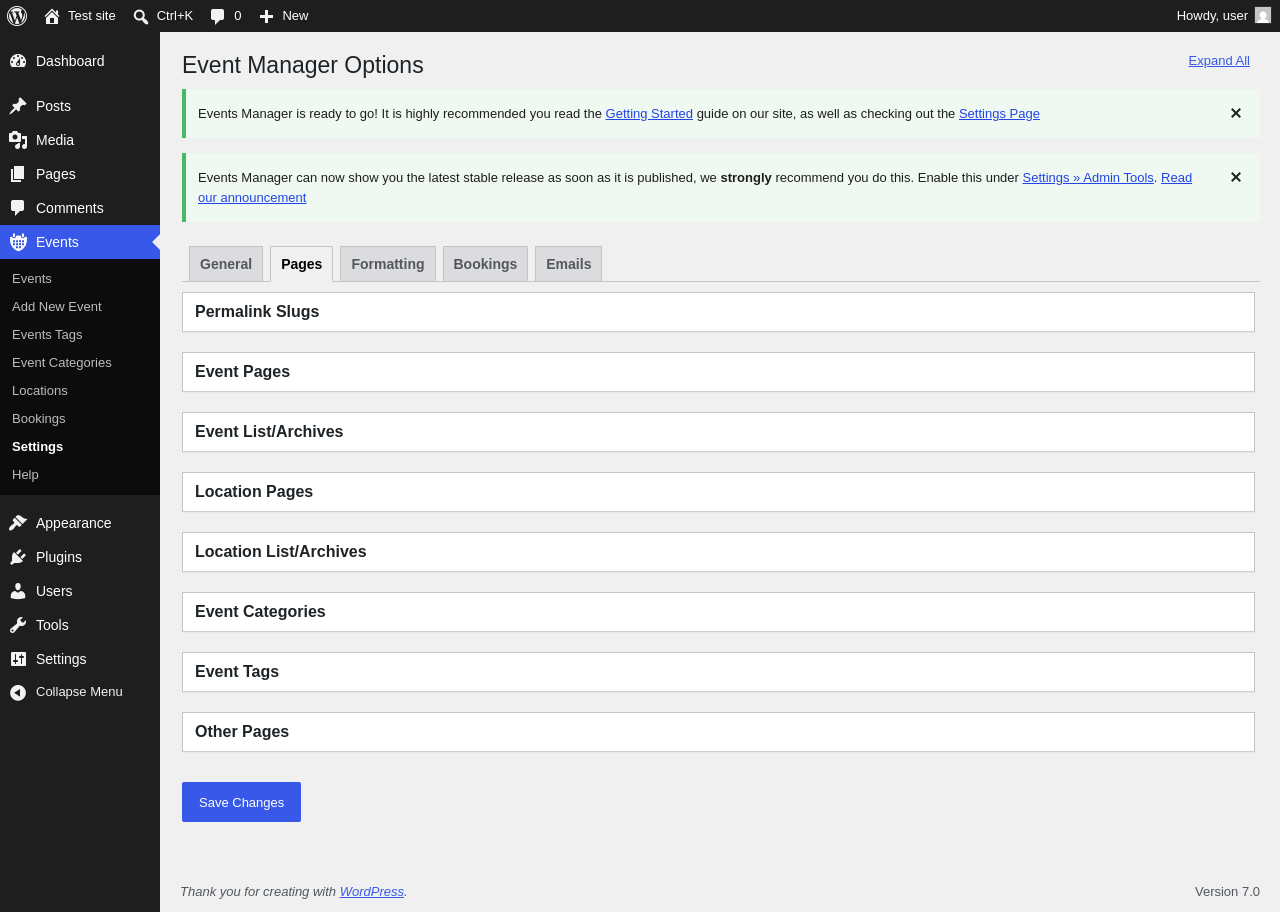This screenshot has width=1280, height=912.
Task: Expand the Permalink Slugs section
Action: [x=718, y=312]
